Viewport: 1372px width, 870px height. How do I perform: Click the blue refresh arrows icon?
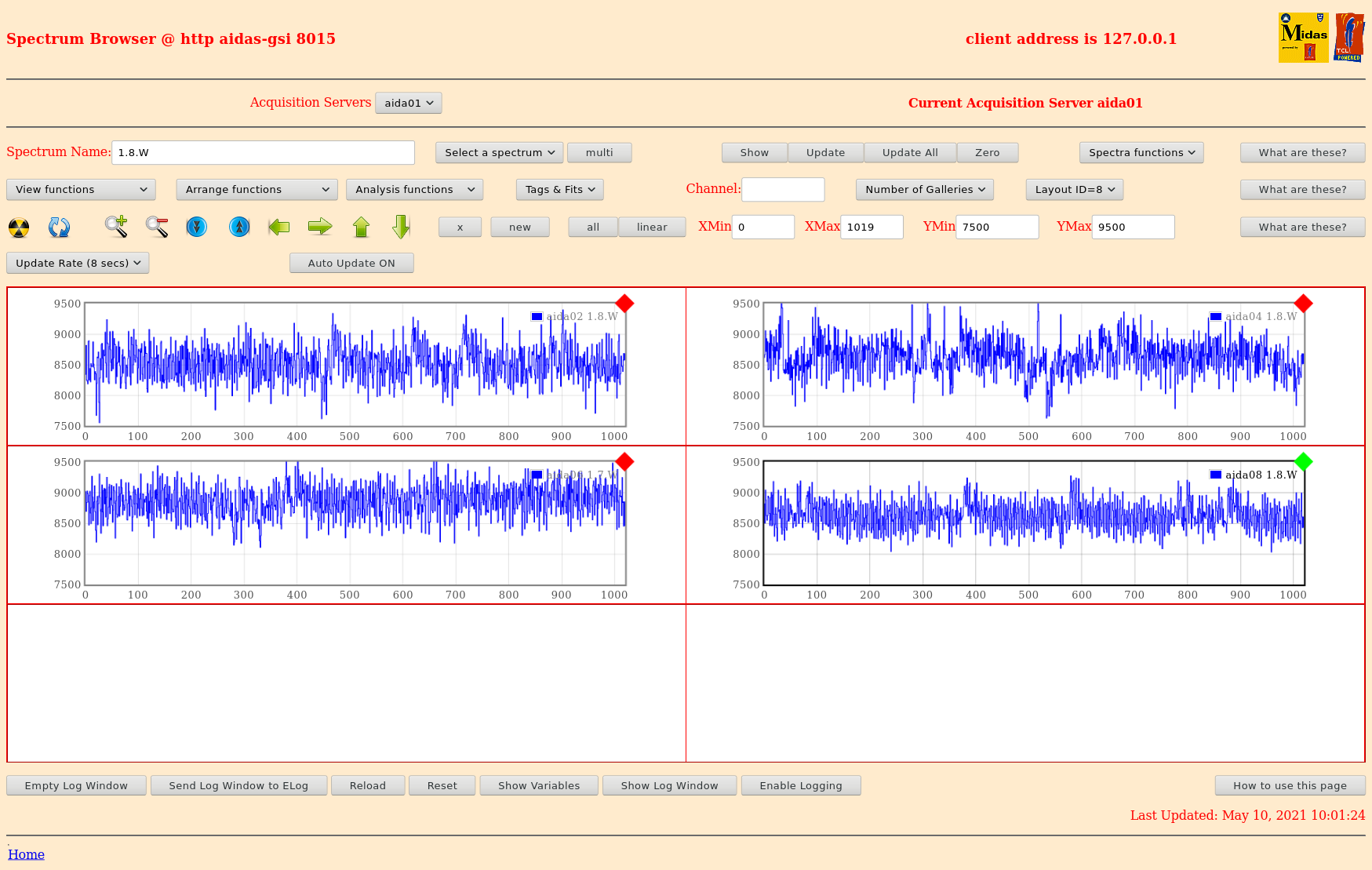coord(59,228)
